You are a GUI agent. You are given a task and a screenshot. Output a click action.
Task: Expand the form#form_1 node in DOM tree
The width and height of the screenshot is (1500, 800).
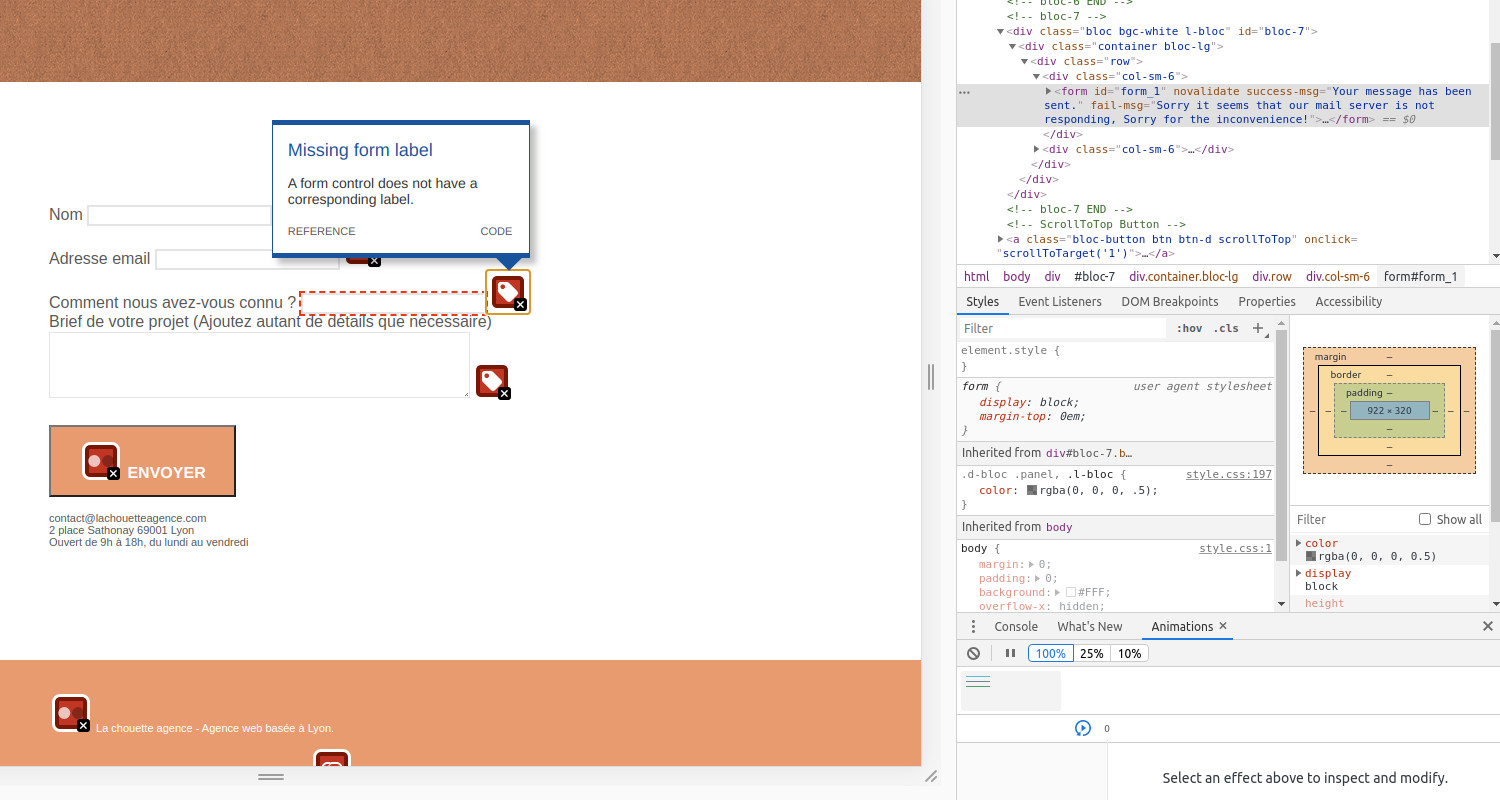[1048, 91]
